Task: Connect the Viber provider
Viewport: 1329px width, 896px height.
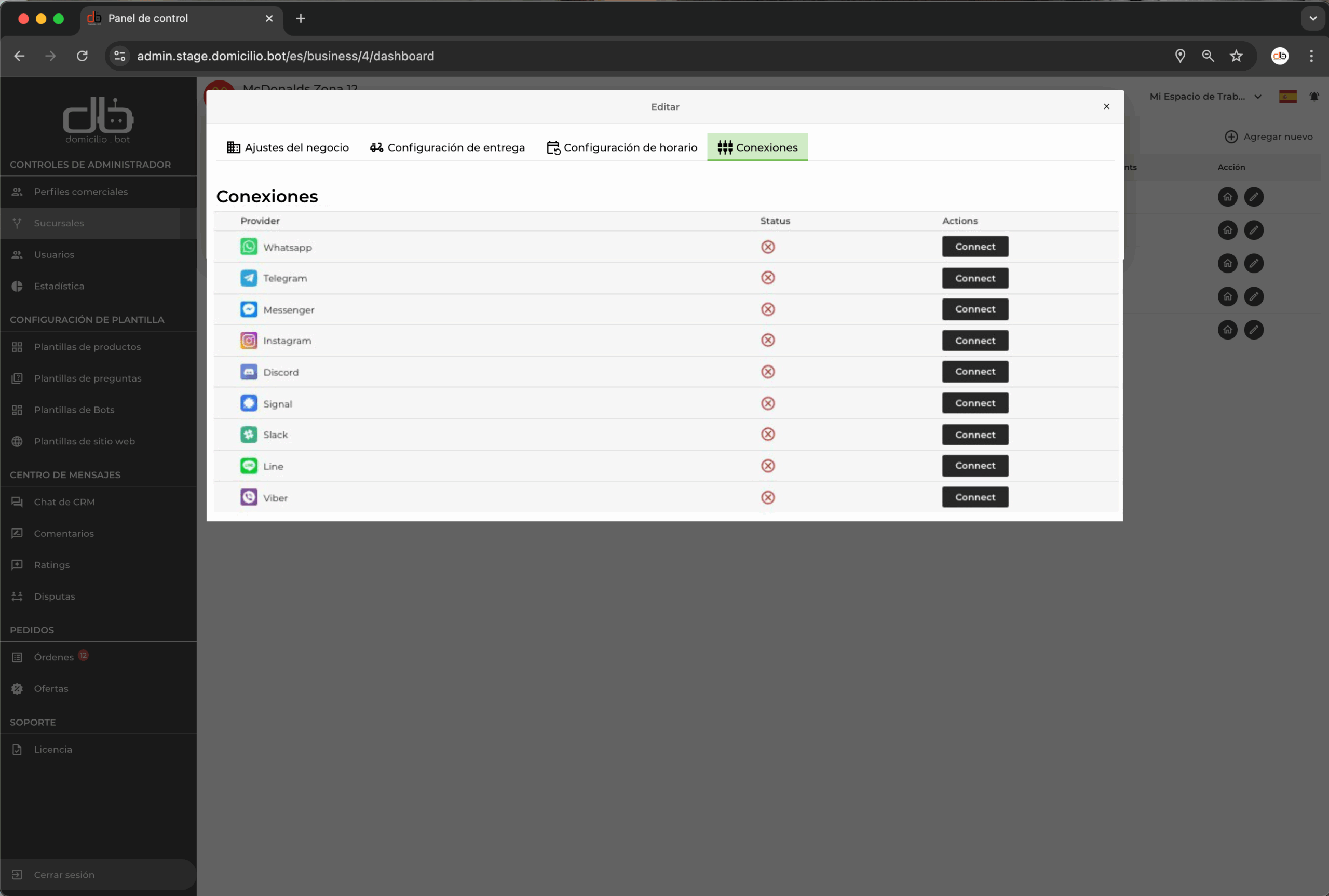Action: 975,497
